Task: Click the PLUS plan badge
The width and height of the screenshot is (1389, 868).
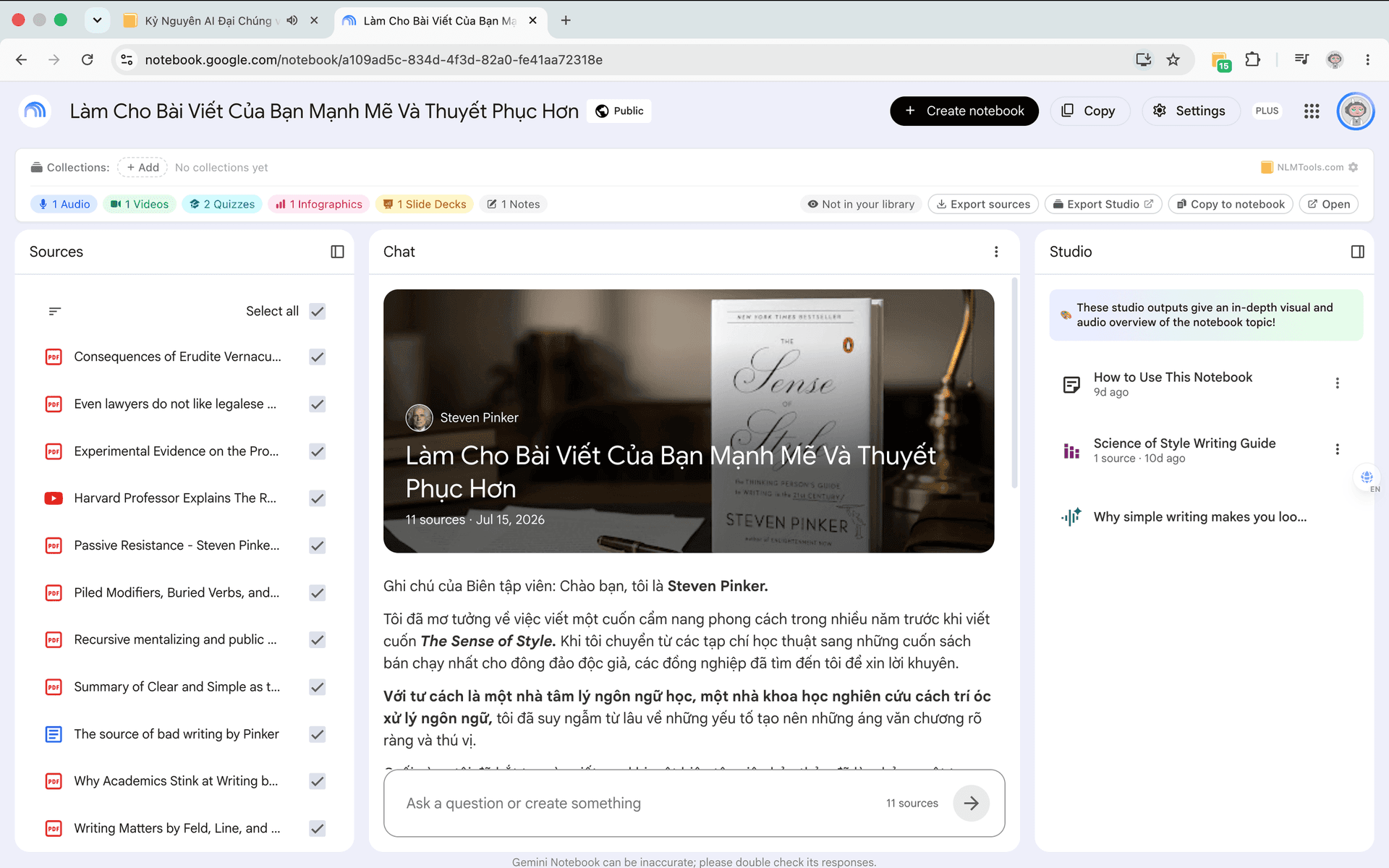Action: [1267, 111]
